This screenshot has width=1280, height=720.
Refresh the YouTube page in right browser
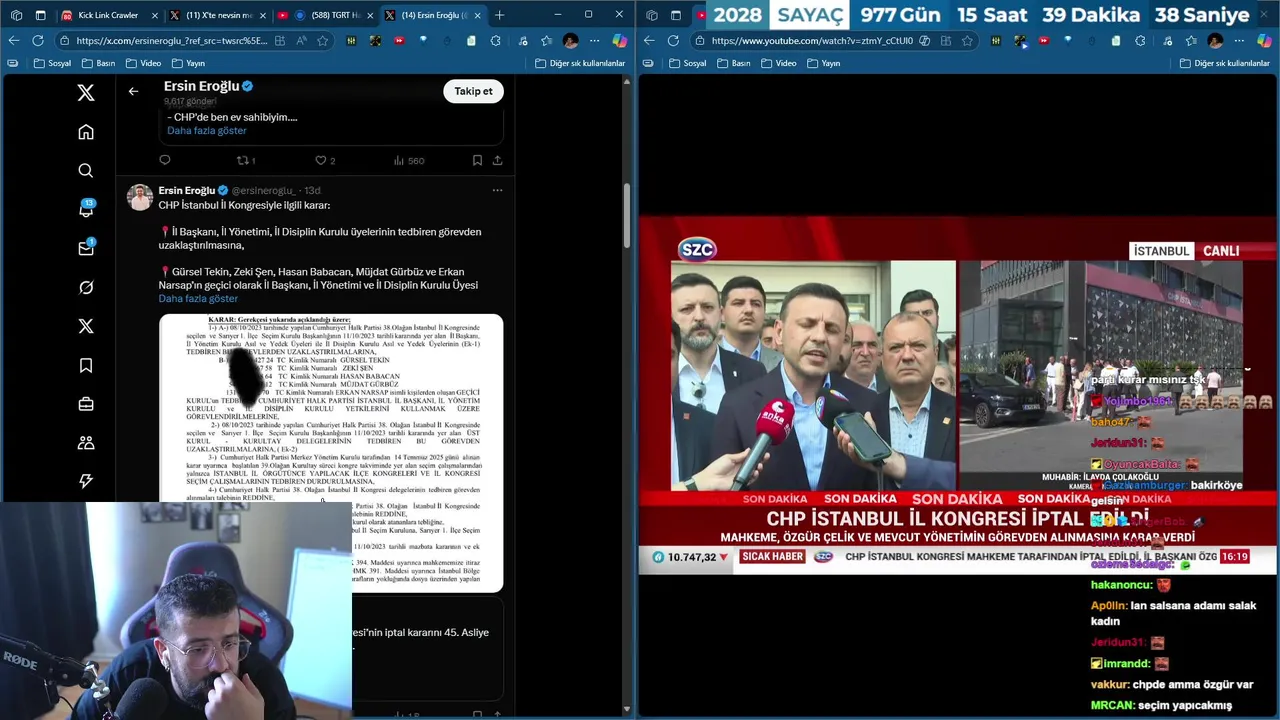[x=673, y=40]
